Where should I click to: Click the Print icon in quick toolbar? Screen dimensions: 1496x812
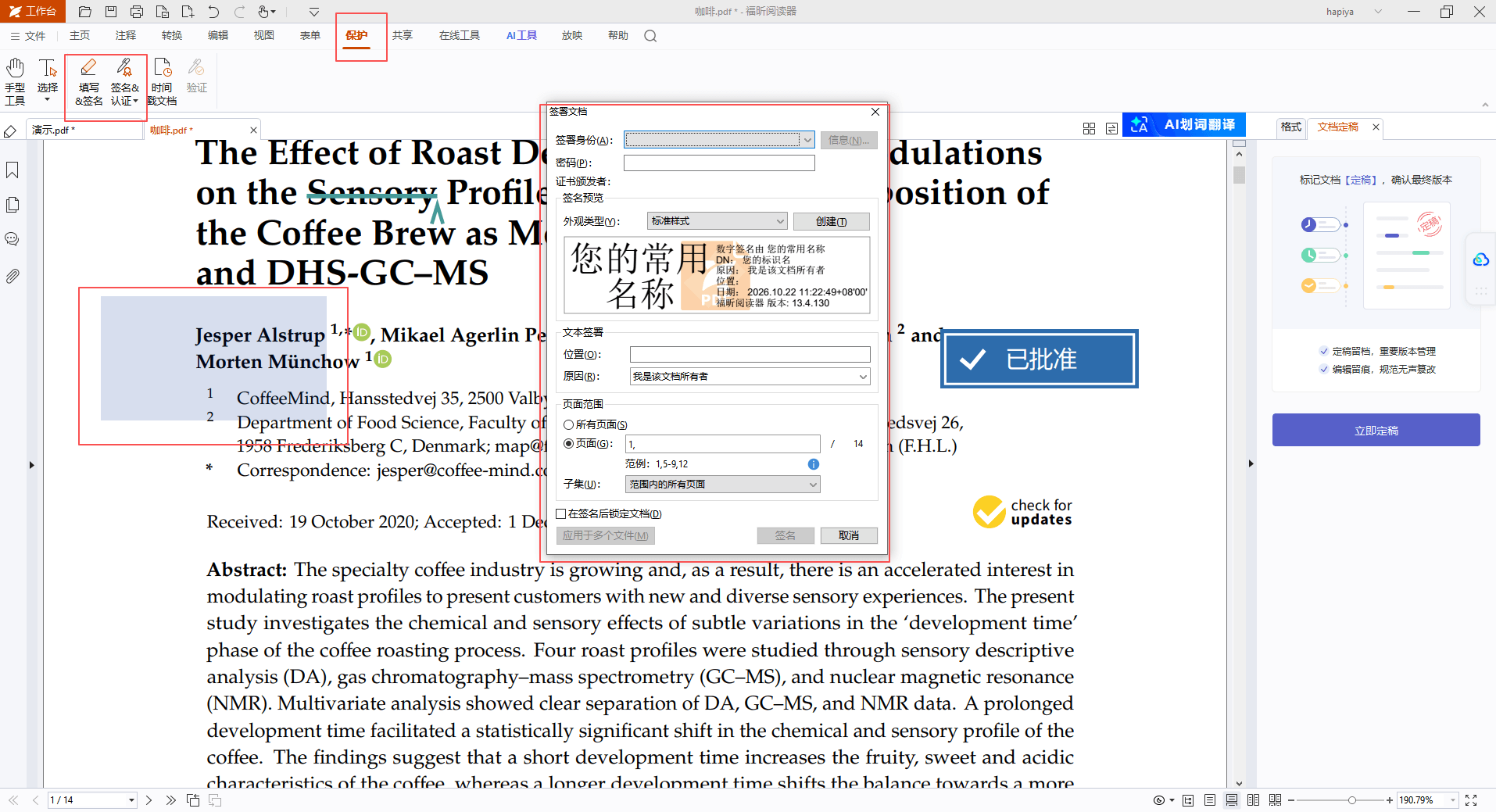click(x=137, y=12)
